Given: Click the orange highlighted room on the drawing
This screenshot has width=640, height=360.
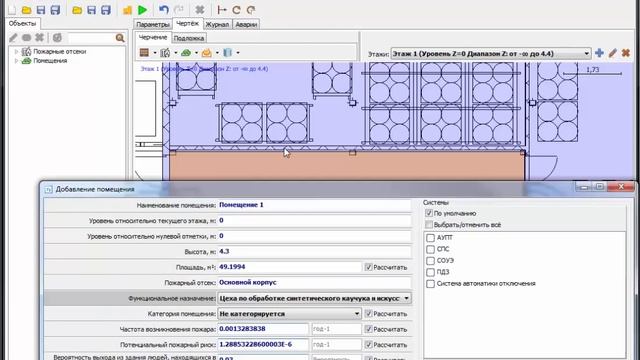Looking at the screenshot, I should pos(347,167).
